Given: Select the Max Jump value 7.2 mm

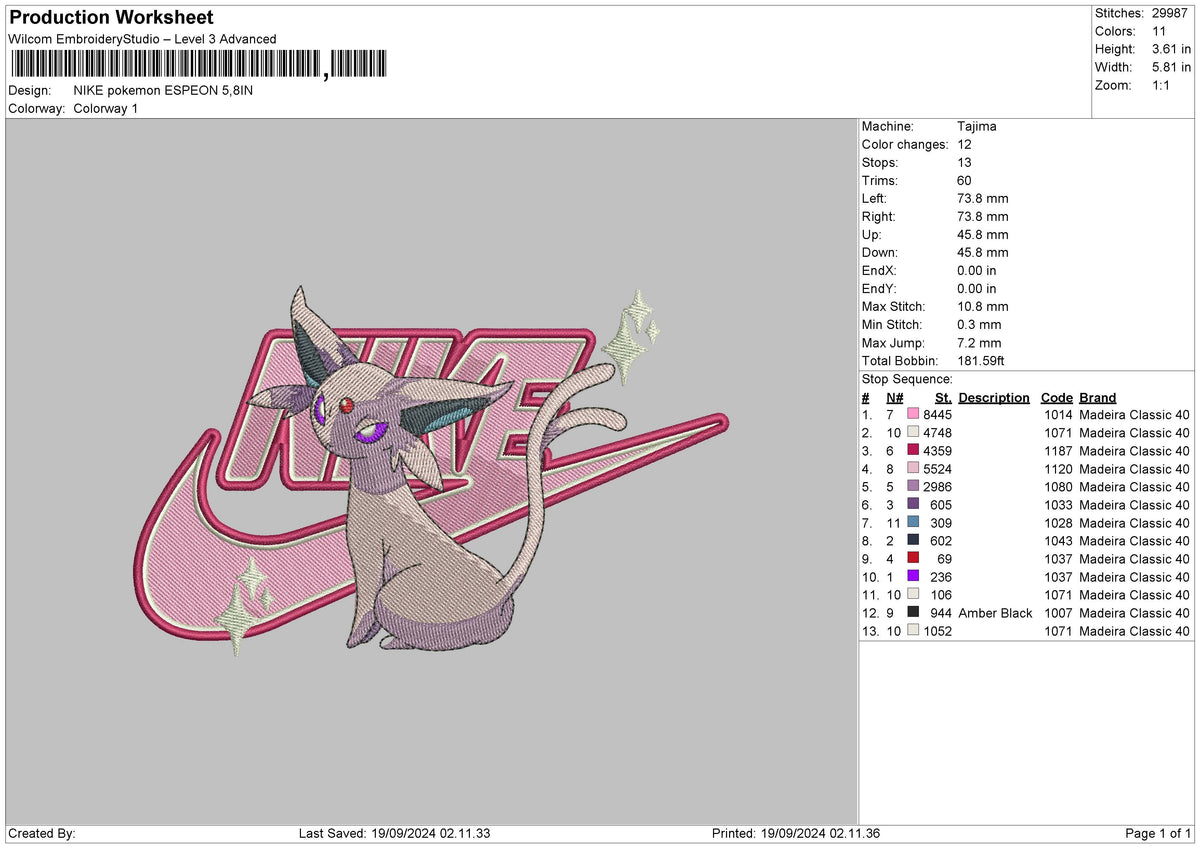Looking at the screenshot, I should (x=979, y=342).
